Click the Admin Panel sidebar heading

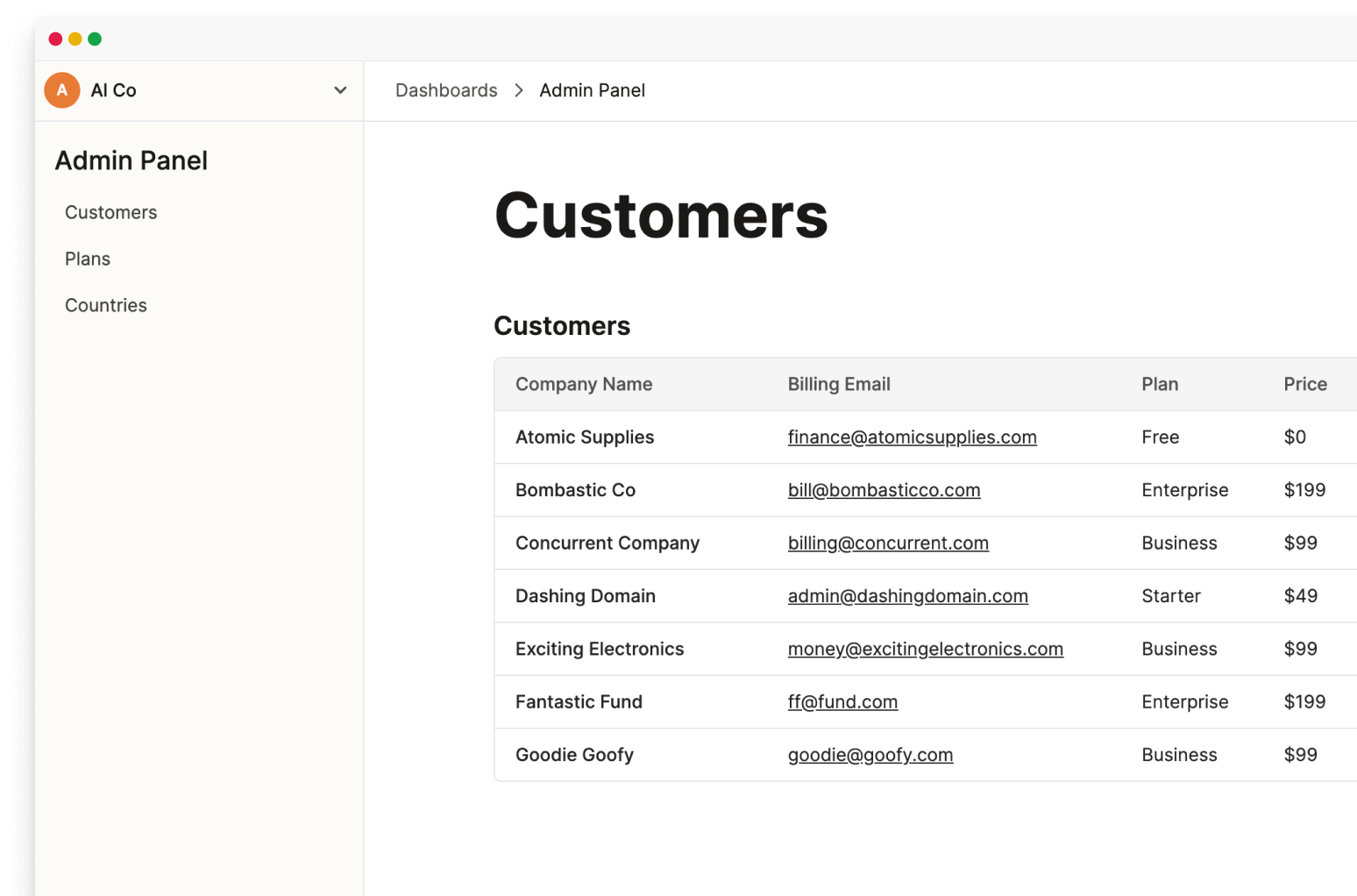(x=131, y=160)
